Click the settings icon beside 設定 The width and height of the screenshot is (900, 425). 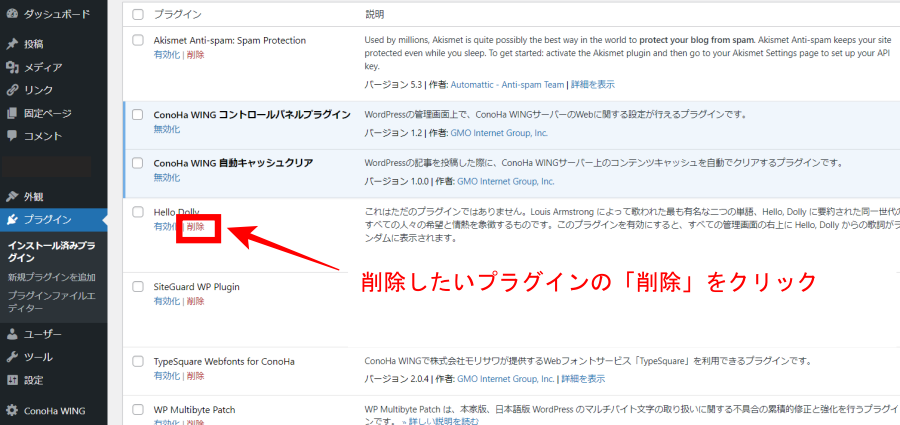tap(12, 380)
